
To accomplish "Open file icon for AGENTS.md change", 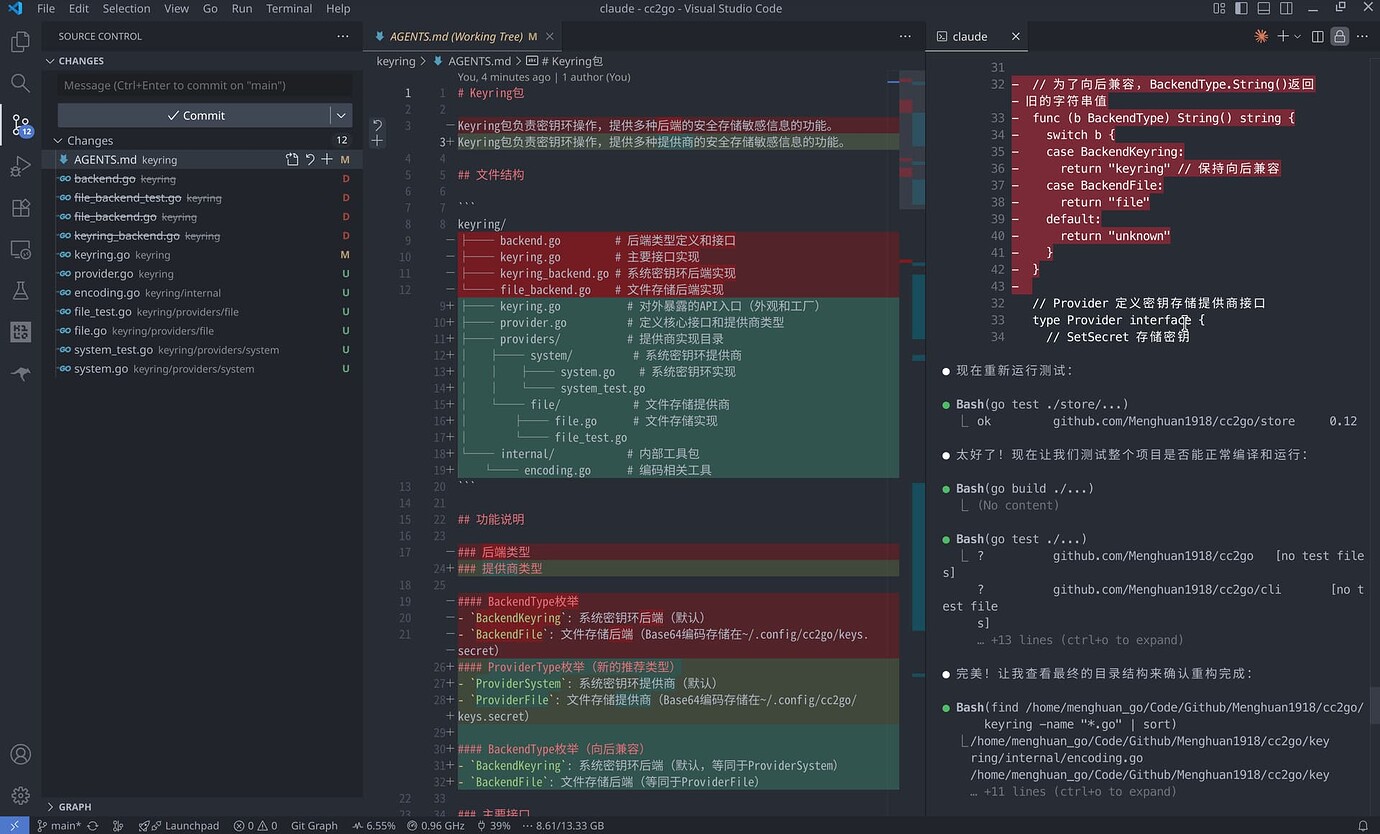I will pyautogui.click(x=292, y=160).
